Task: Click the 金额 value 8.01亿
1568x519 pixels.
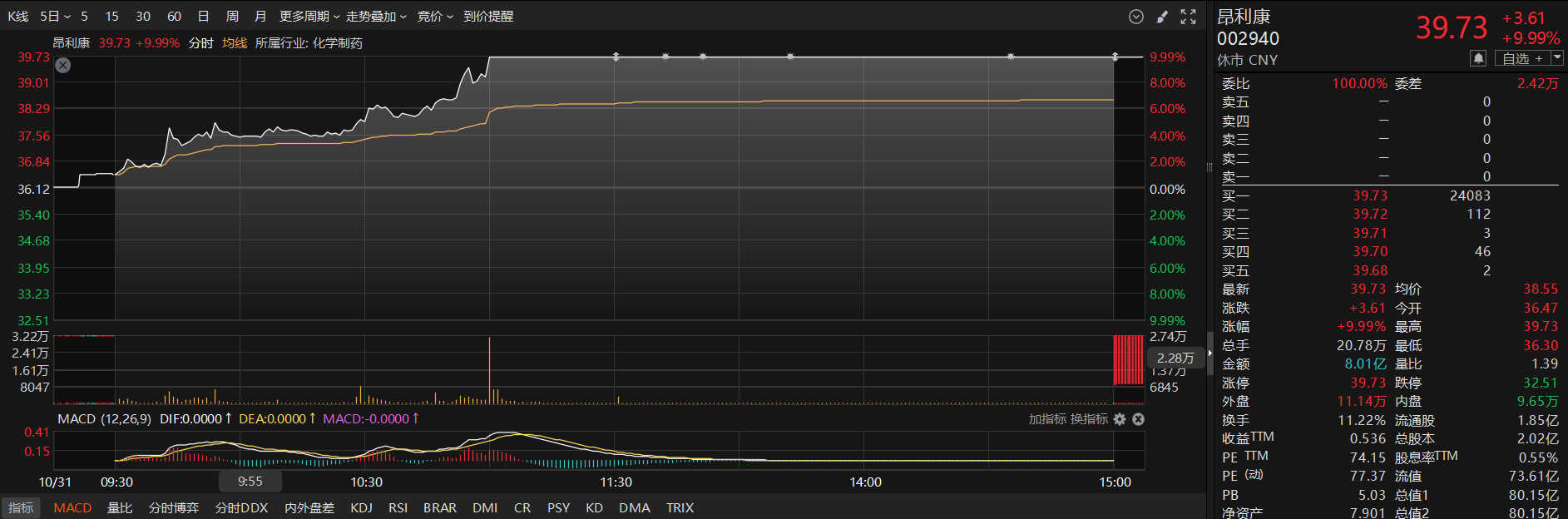Action: [1366, 363]
